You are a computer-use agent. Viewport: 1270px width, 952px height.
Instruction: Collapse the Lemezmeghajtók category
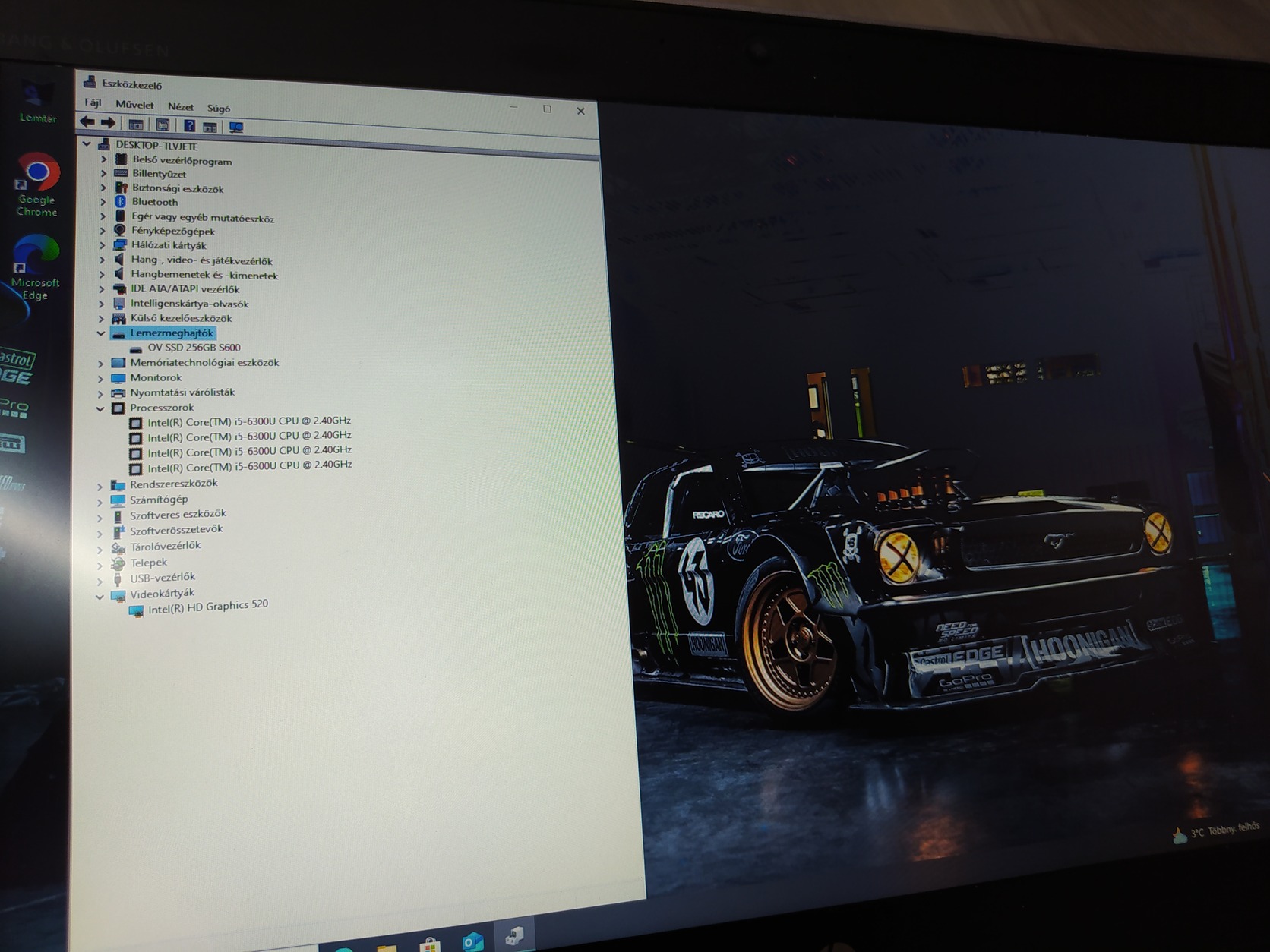[x=101, y=333]
